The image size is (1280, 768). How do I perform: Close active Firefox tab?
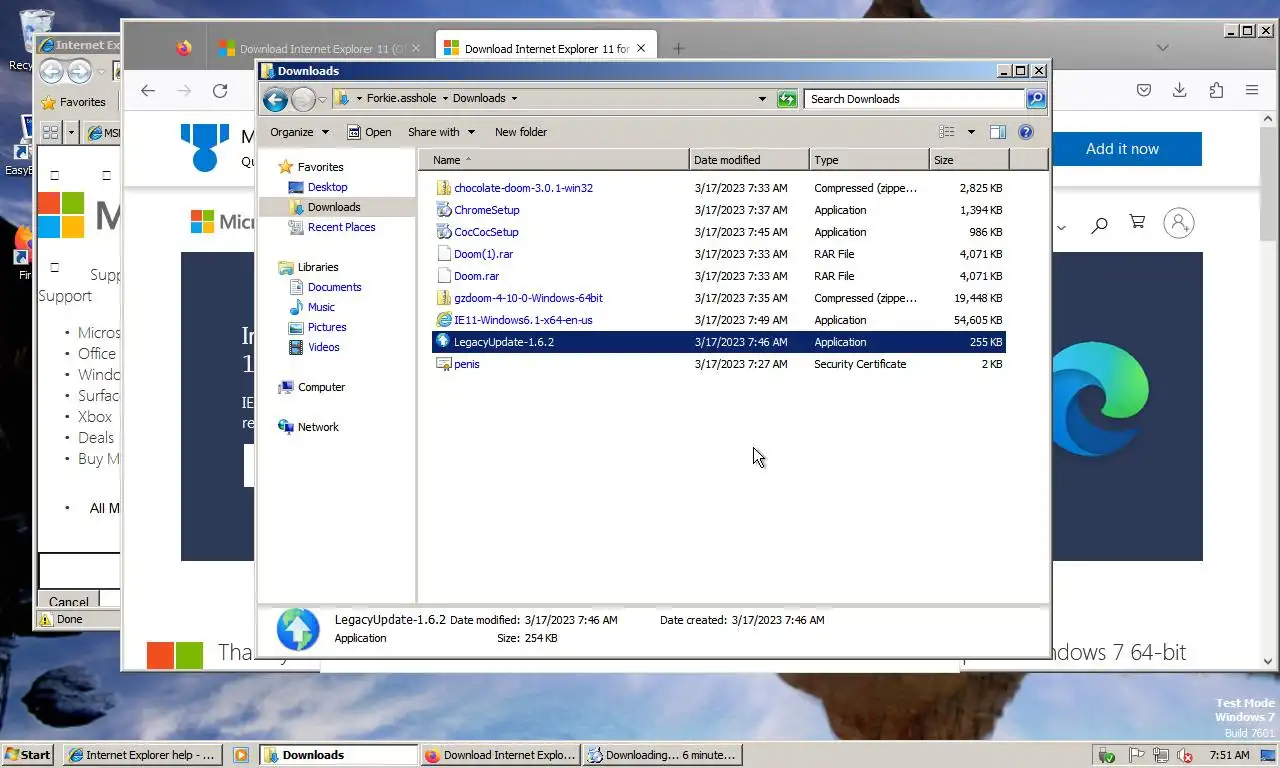[643, 48]
